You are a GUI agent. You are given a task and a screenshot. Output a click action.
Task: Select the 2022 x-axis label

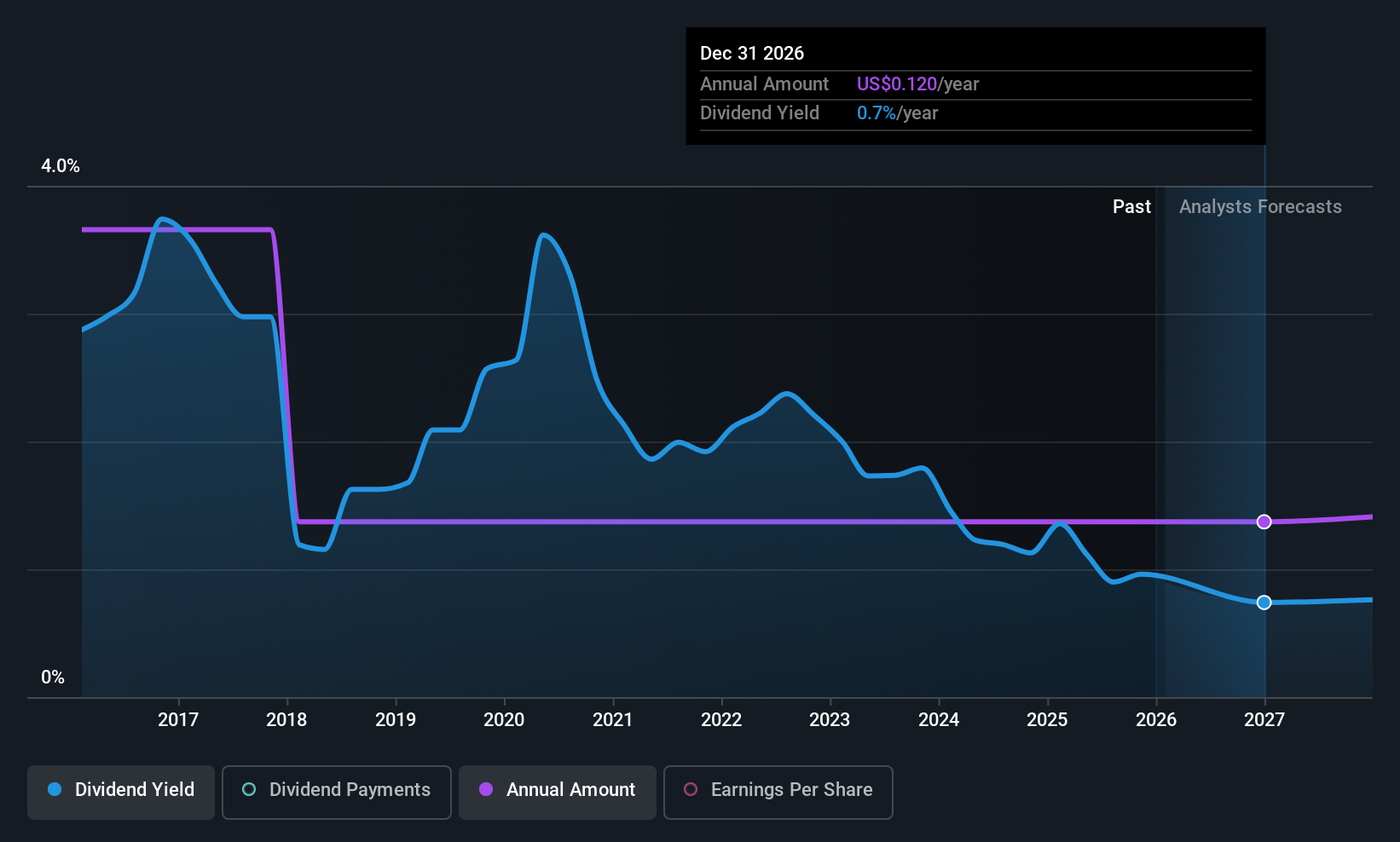tap(721, 720)
